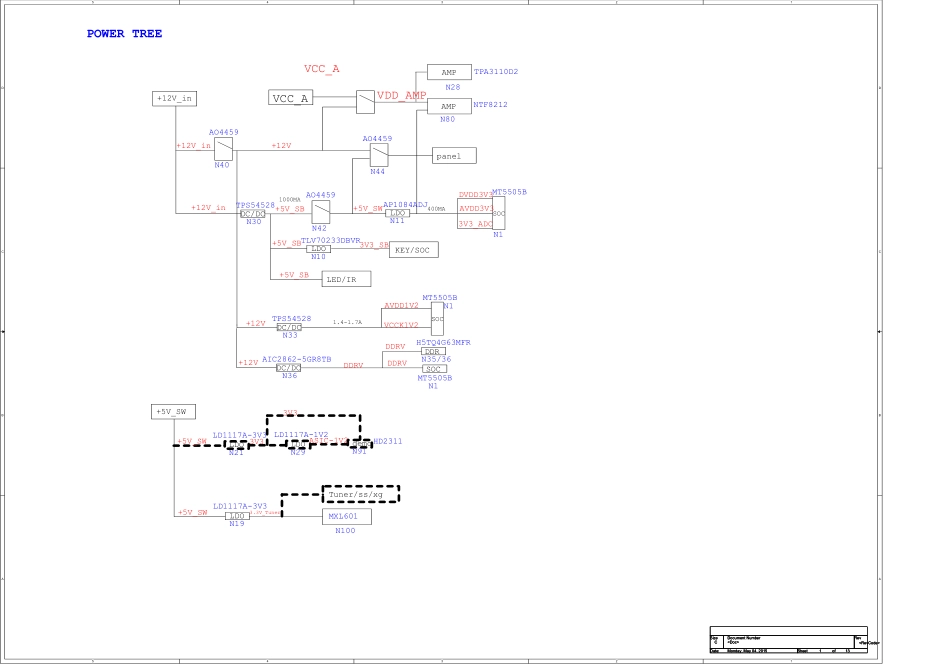Select the panel load box
This screenshot has height=672, width=950.
click(x=454, y=156)
